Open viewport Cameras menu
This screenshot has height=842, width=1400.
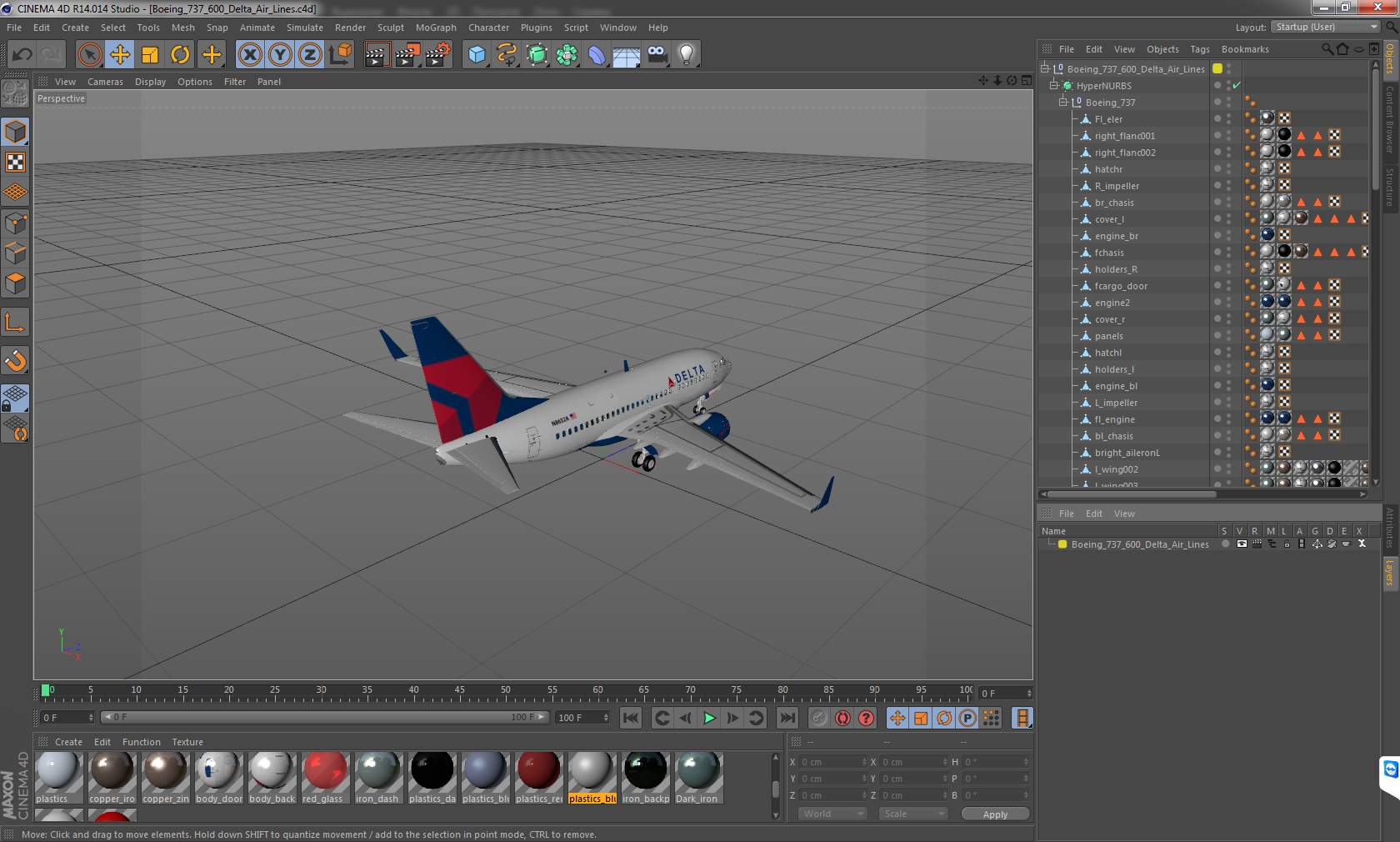pyautogui.click(x=105, y=82)
